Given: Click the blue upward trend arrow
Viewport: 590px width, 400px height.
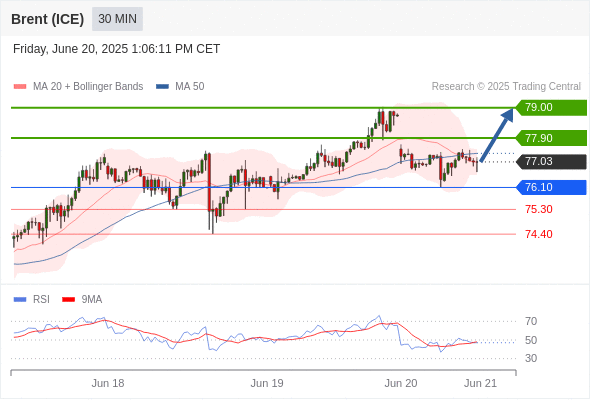Looking at the screenshot, I should [x=497, y=135].
